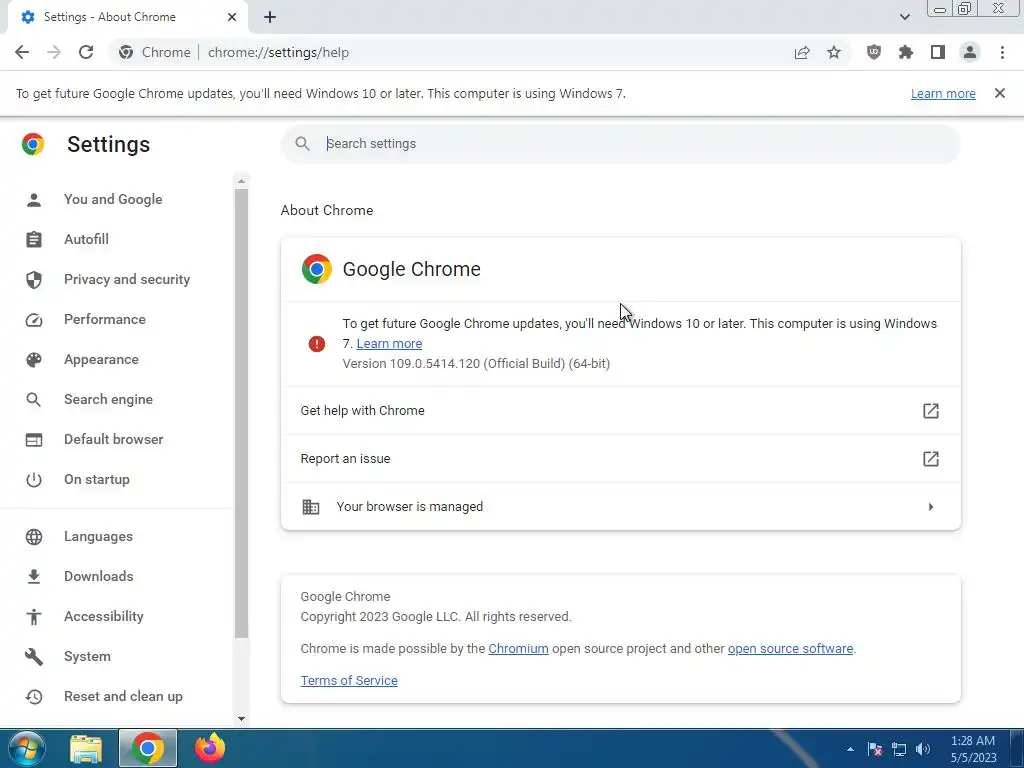
Task: Click sidebar scrollbar up arrow
Action: click(x=242, y=181)
